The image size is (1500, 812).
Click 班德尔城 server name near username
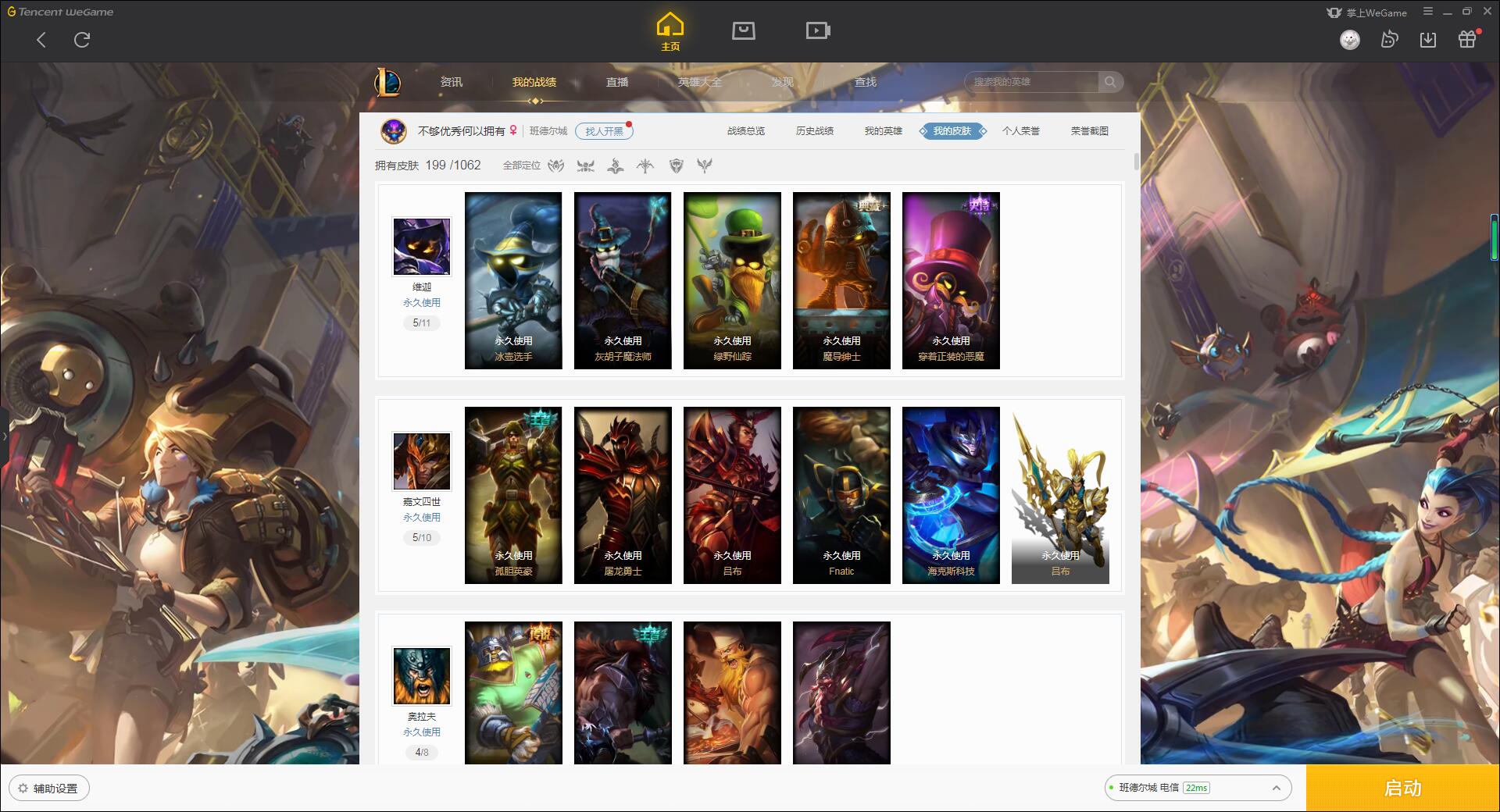tap(548, 131)
